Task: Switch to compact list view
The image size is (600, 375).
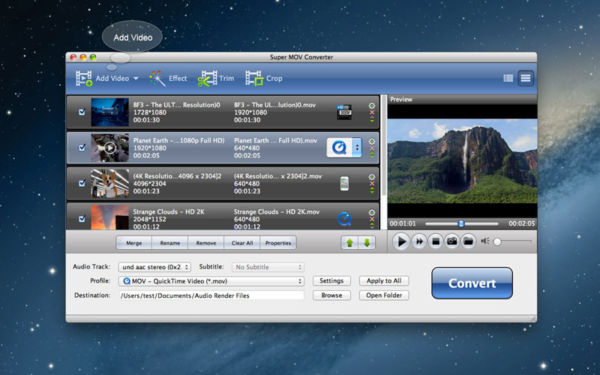Action: [x=508, y=78]
